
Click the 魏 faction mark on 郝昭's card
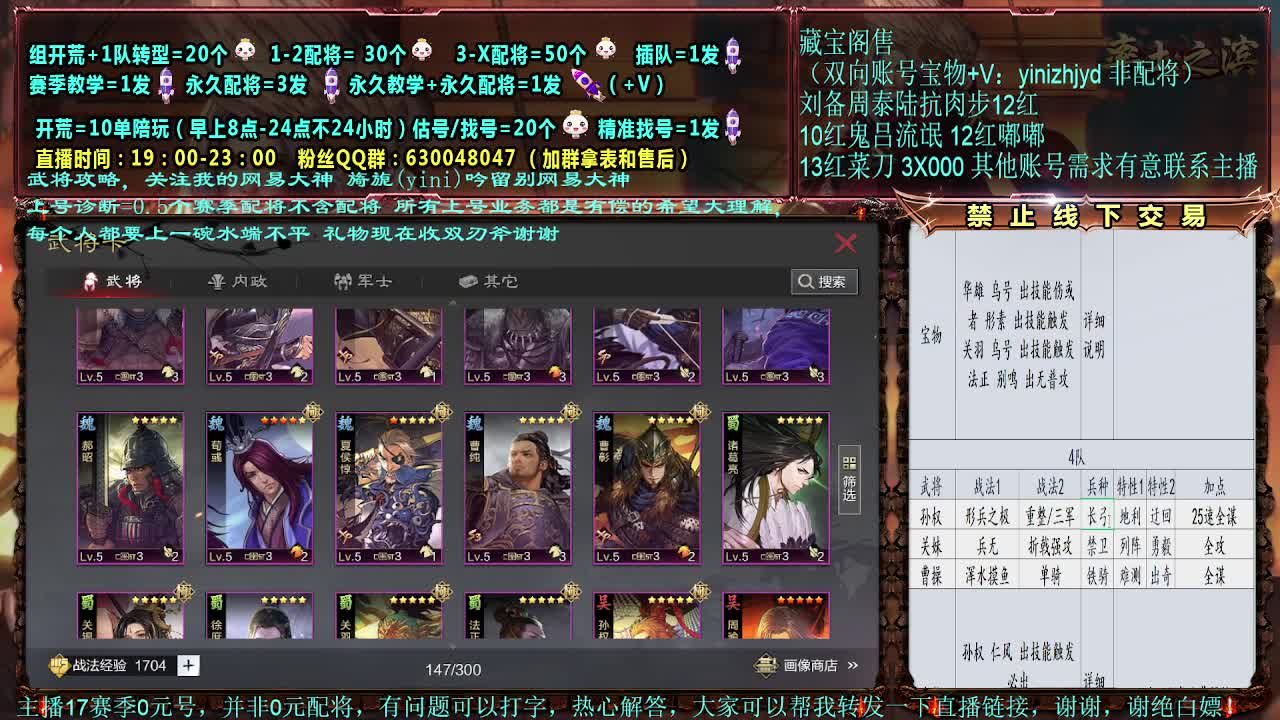click(x=87, y=422)
